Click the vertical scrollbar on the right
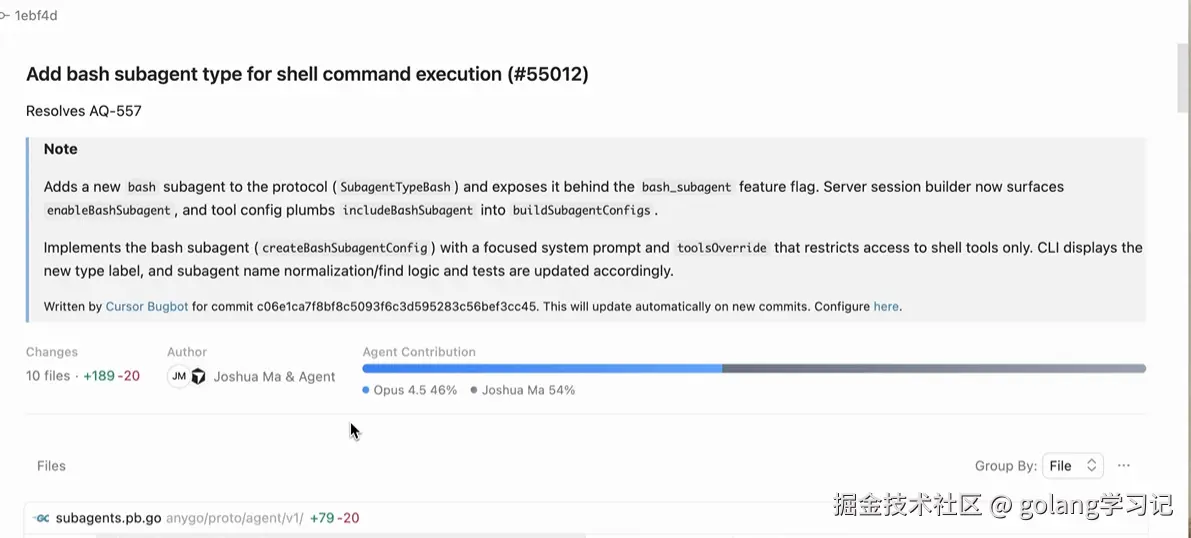Viewport: 1191px width, 538px height. pyautogui.click(x=1184, y=80)
